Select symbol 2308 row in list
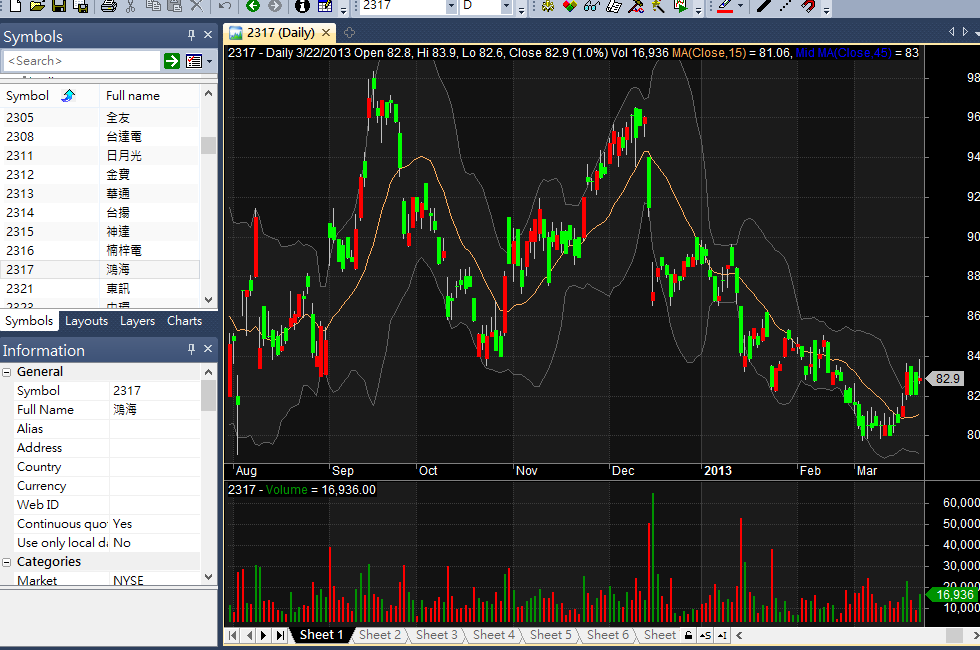 pos(100,136)
